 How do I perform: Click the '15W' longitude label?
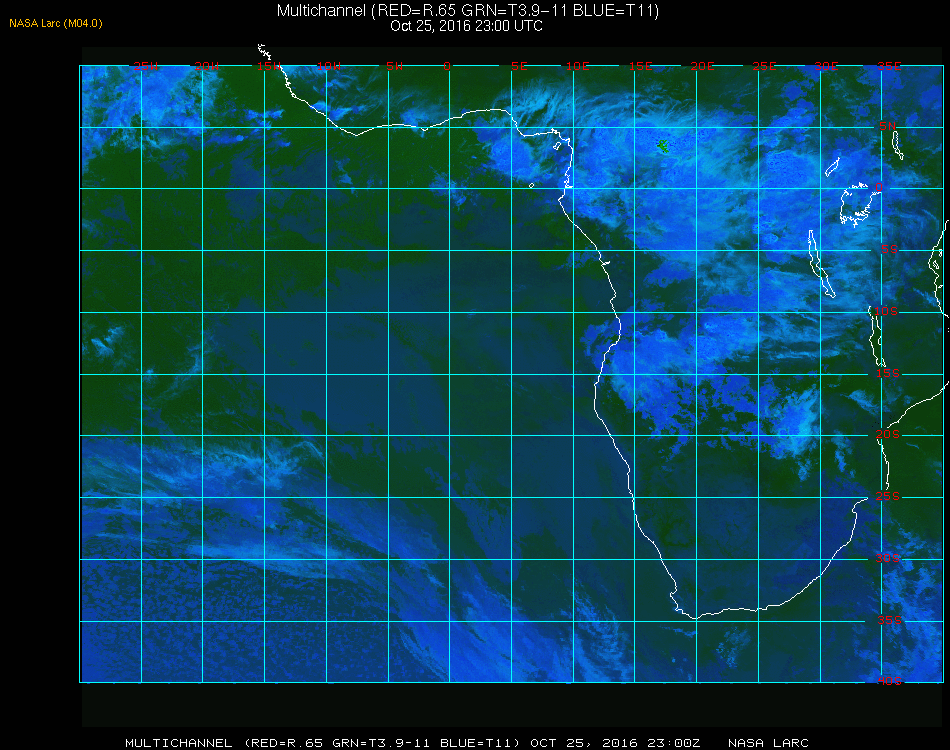(x=268, y=66)
